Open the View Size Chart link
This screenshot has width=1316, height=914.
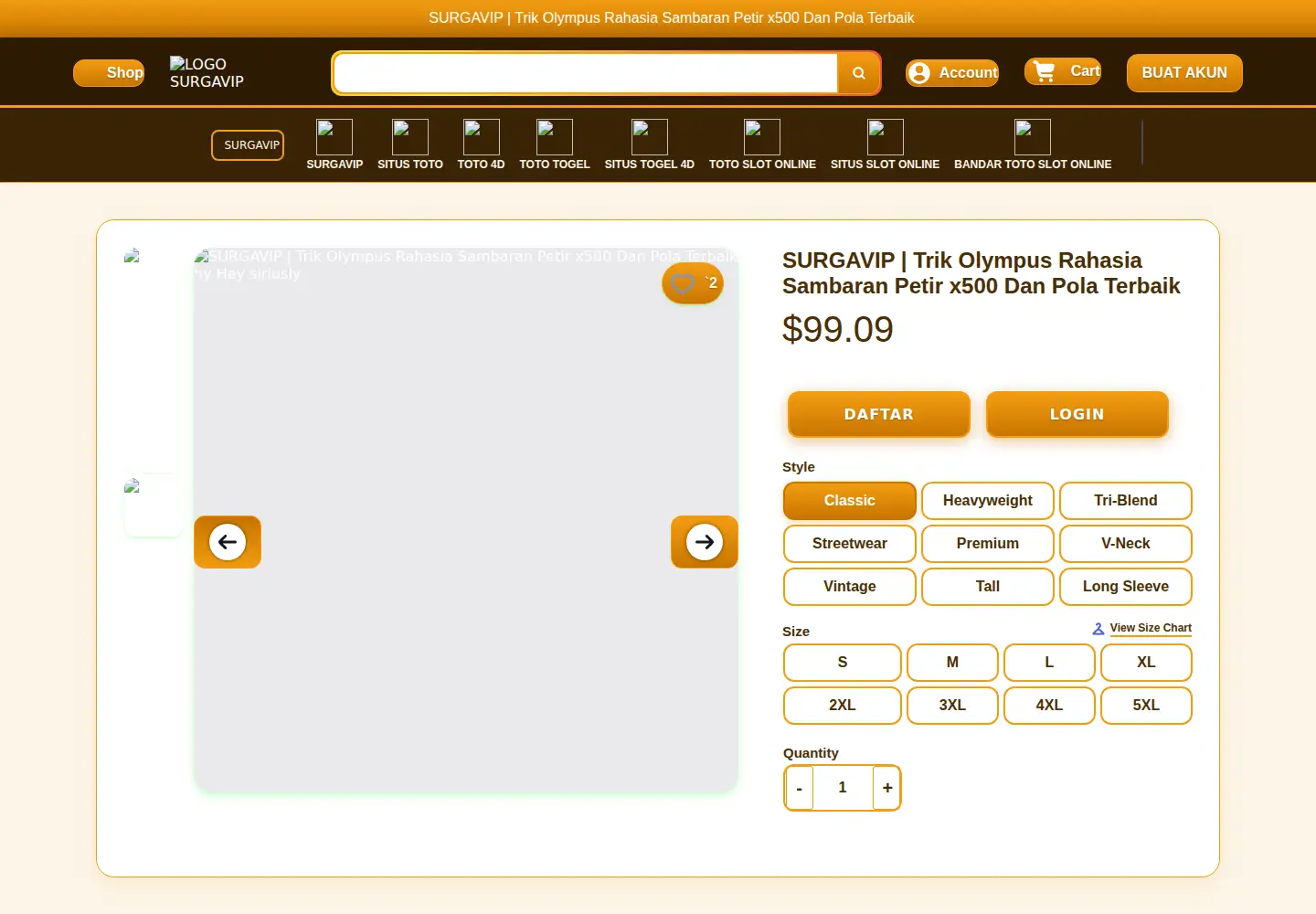[x=1151, y=628]
